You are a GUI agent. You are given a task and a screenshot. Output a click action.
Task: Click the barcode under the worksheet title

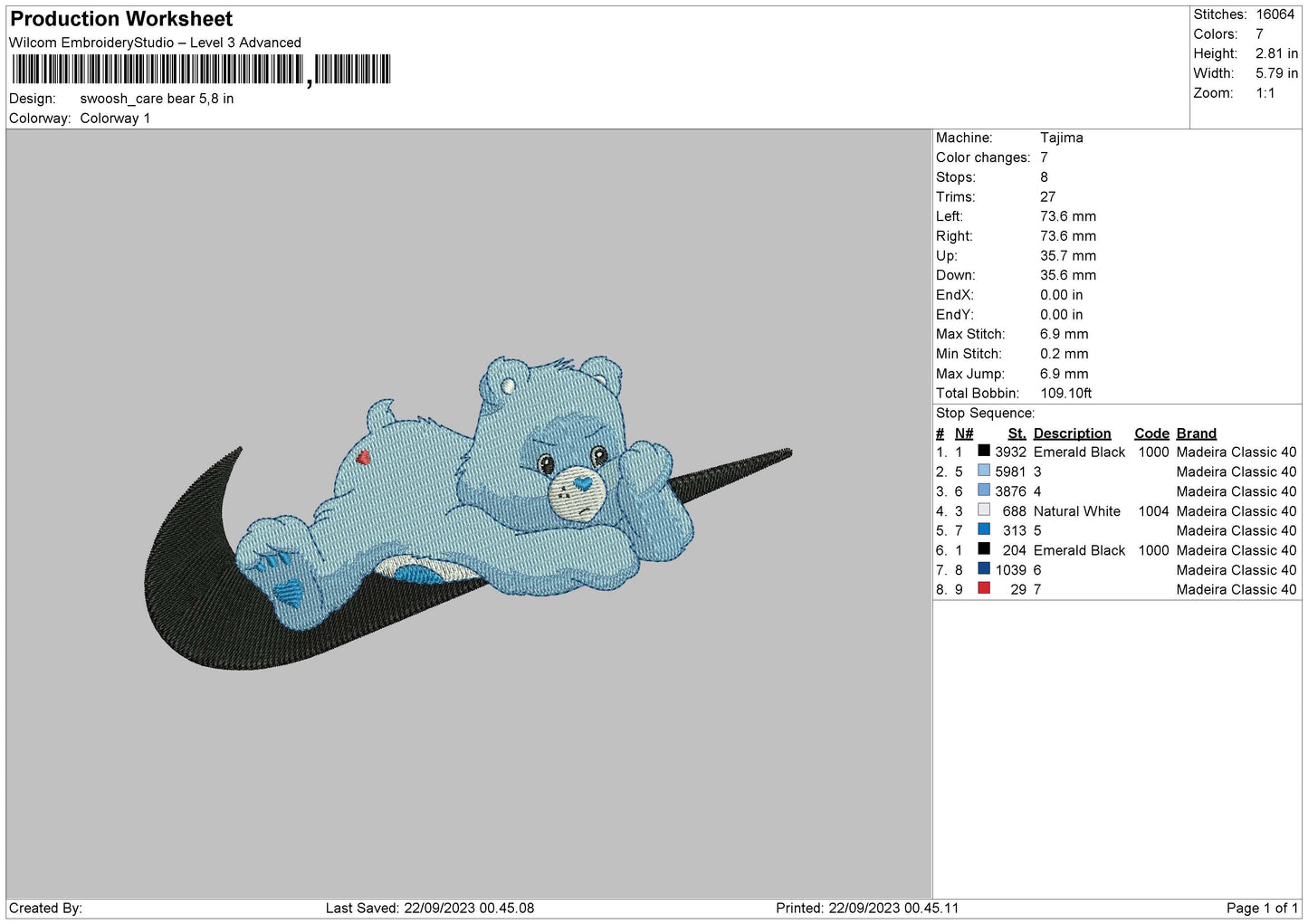tap(201, 70)
